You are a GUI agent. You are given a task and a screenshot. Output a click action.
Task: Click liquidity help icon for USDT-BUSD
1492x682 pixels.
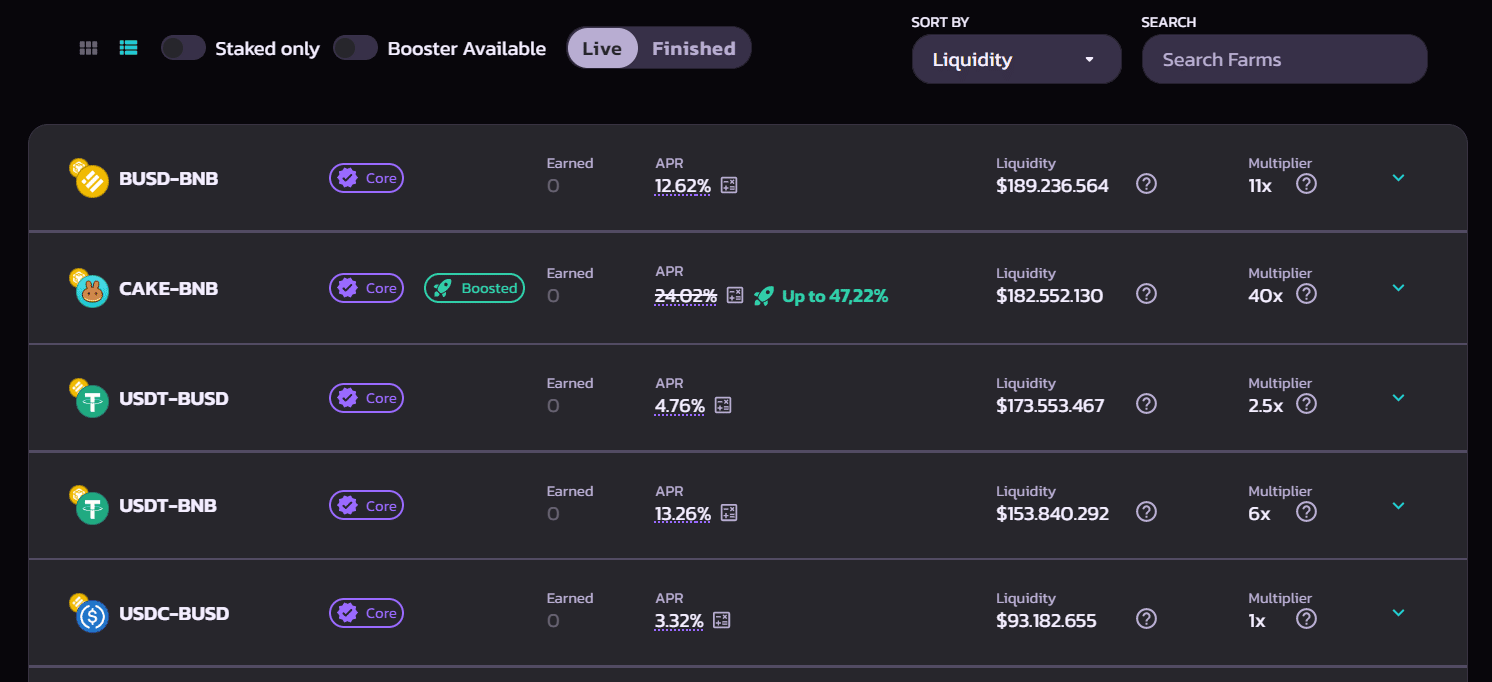(x=1146, y=404)
